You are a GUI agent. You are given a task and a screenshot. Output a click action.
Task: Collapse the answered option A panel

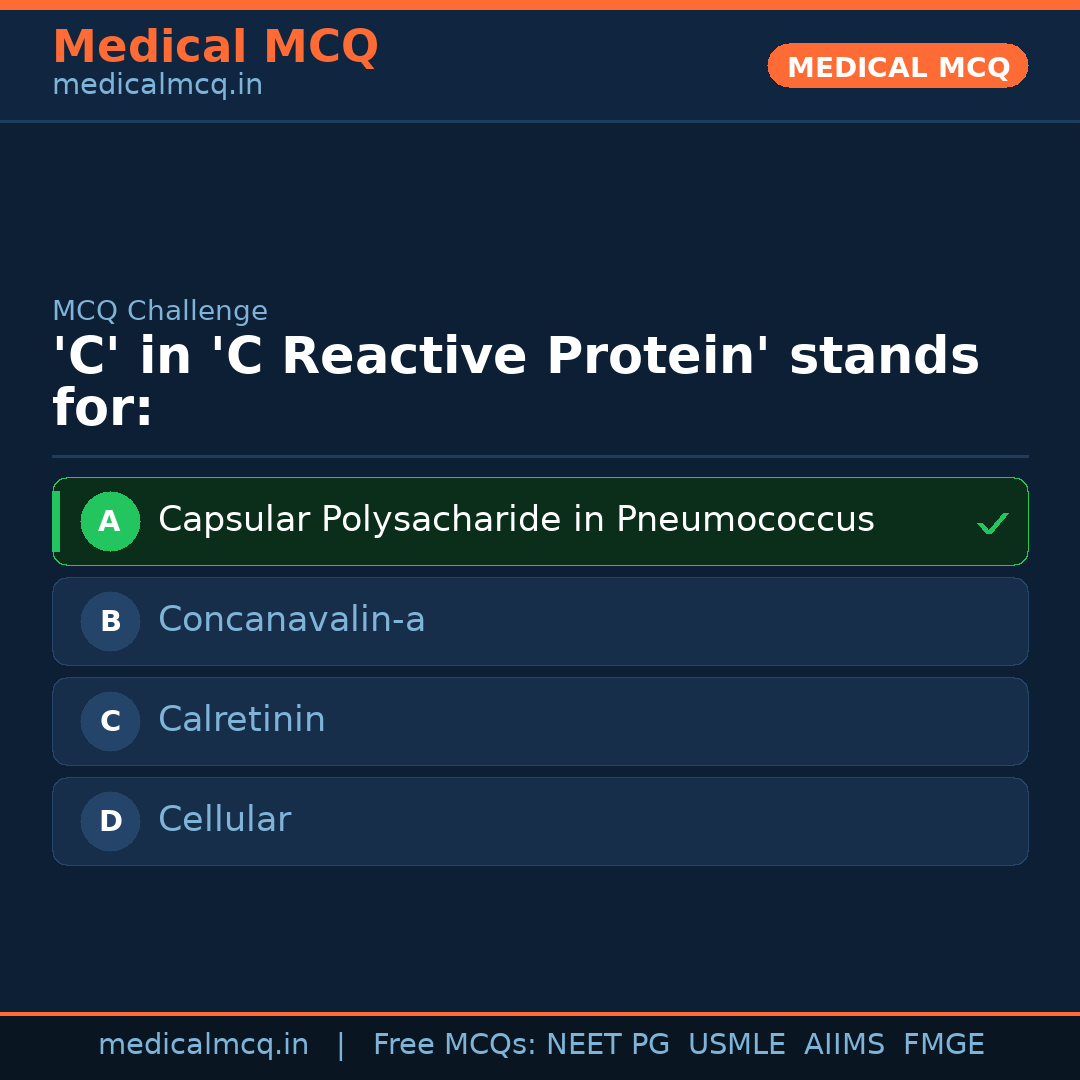click(x=540, y=521)
